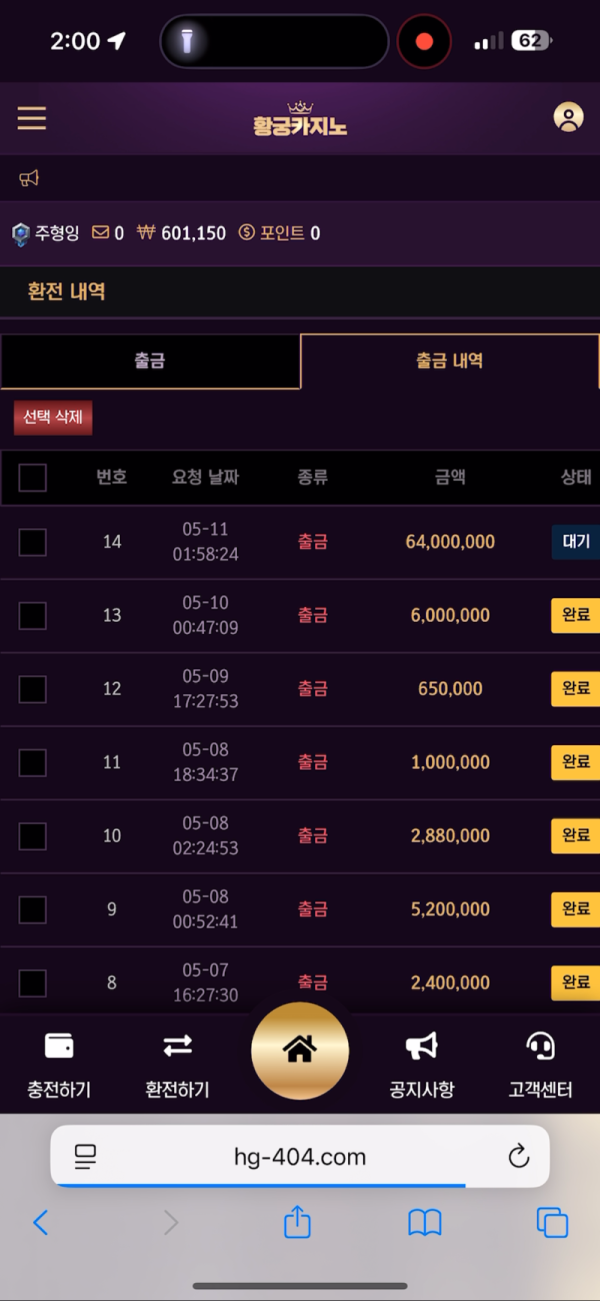Check the checkbox for row 14

pos(33,542)
